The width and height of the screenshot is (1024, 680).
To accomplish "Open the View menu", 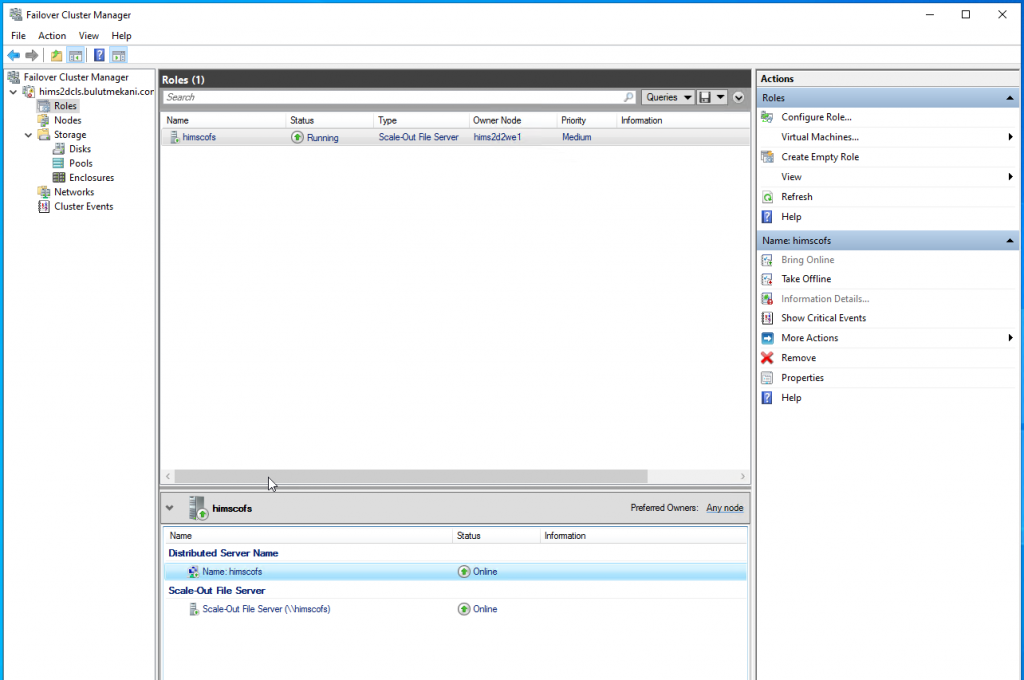I will coord(88,36).
